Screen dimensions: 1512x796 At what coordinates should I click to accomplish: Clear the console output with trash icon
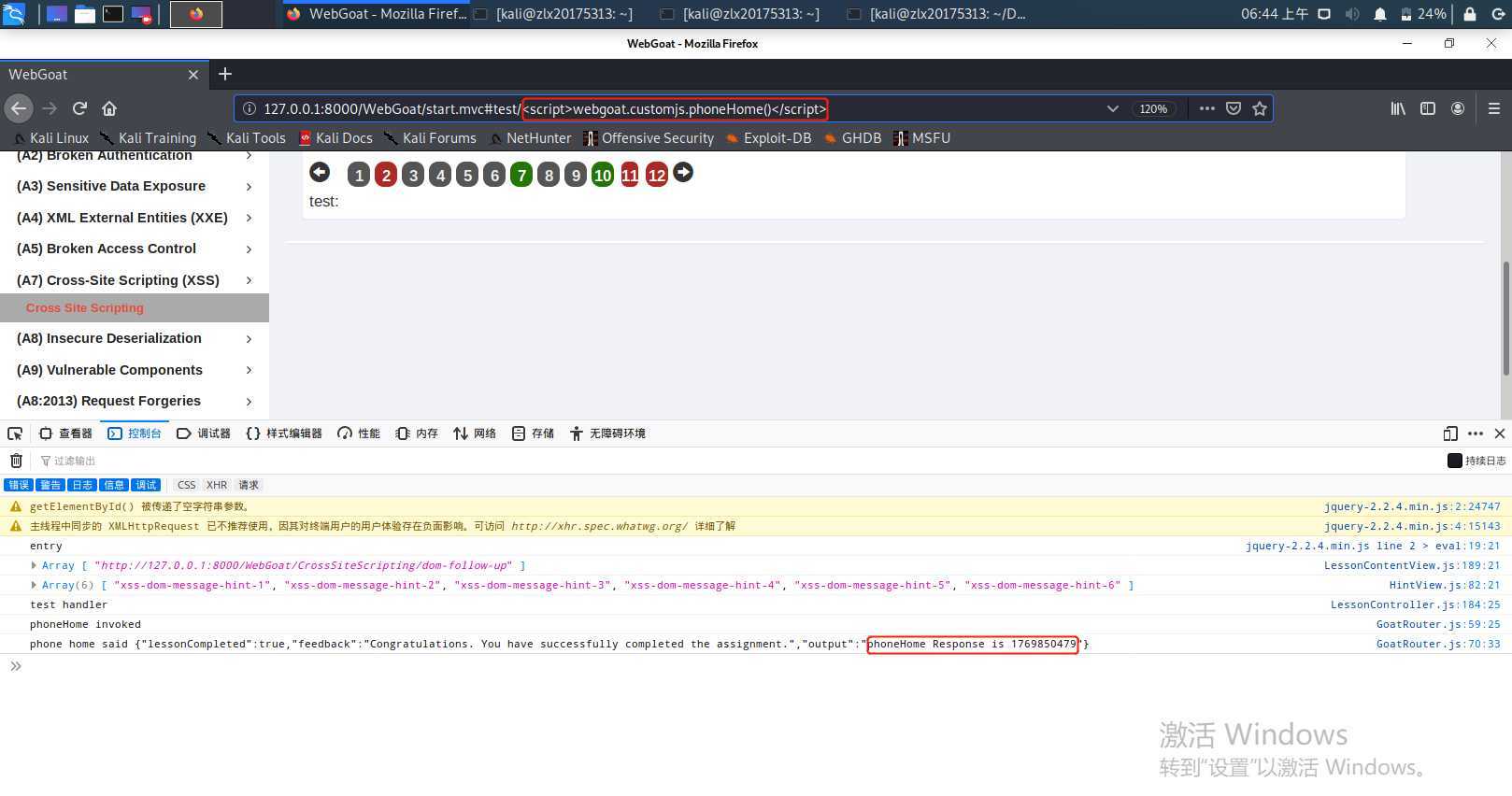click(x=16, y=461)
